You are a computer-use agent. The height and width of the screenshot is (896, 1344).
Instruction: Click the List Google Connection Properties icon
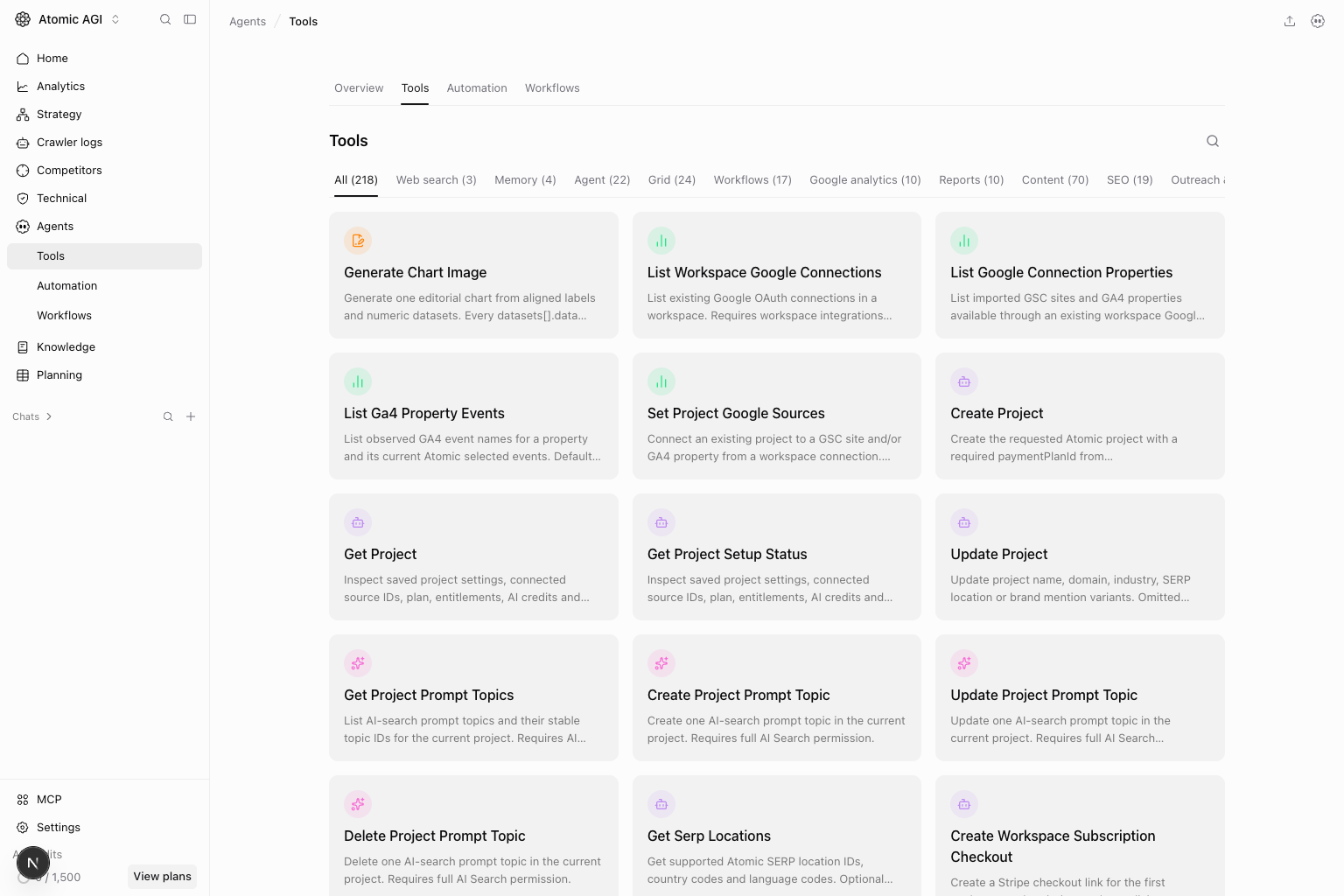click(x=964, y=241)
